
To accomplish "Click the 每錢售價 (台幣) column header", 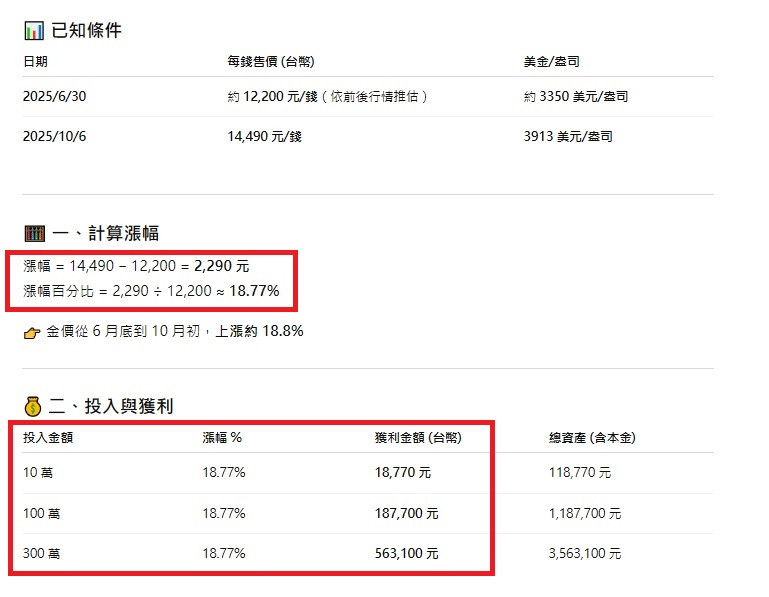I will click(271, 61).
